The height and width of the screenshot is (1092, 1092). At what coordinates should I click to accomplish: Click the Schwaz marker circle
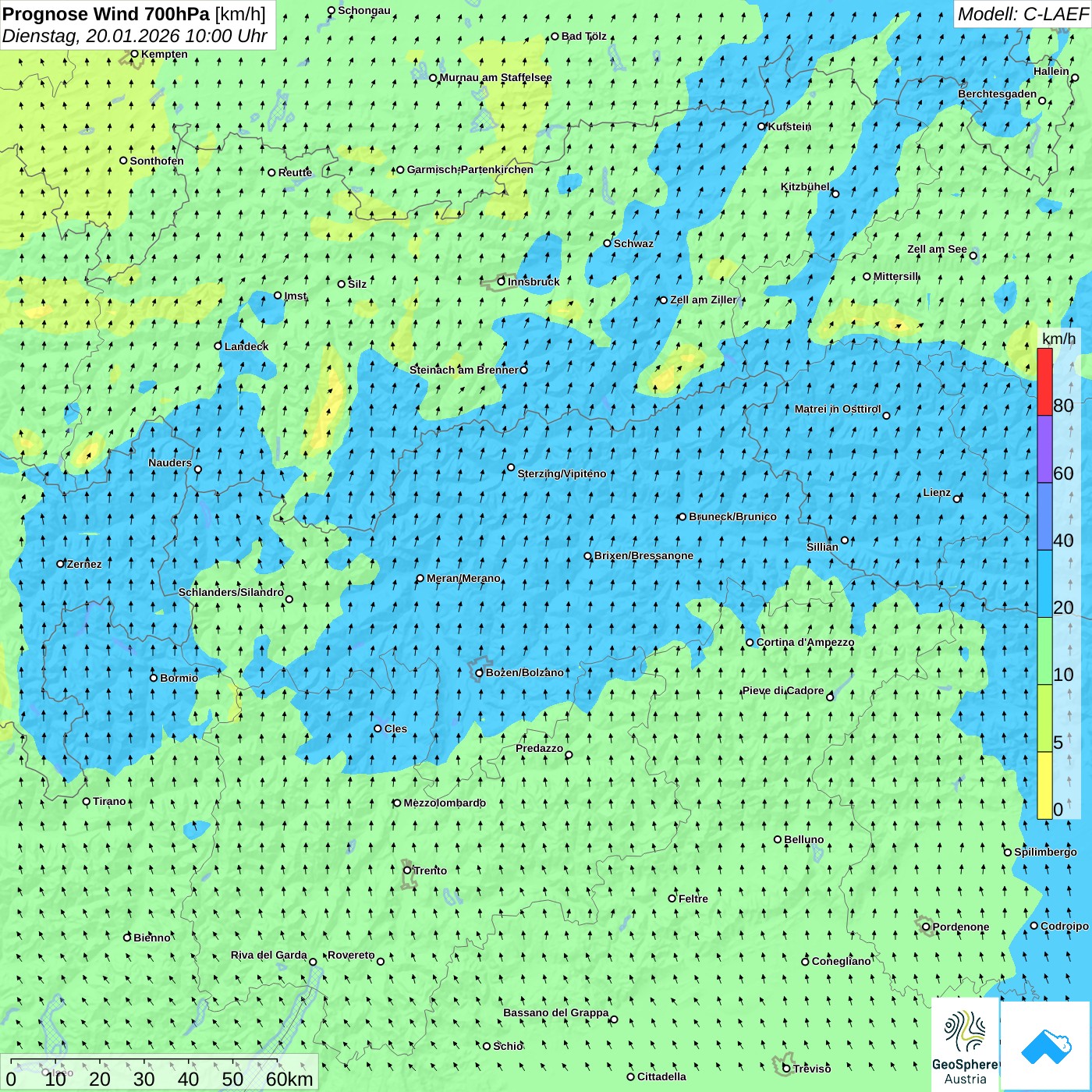[608, 243]
